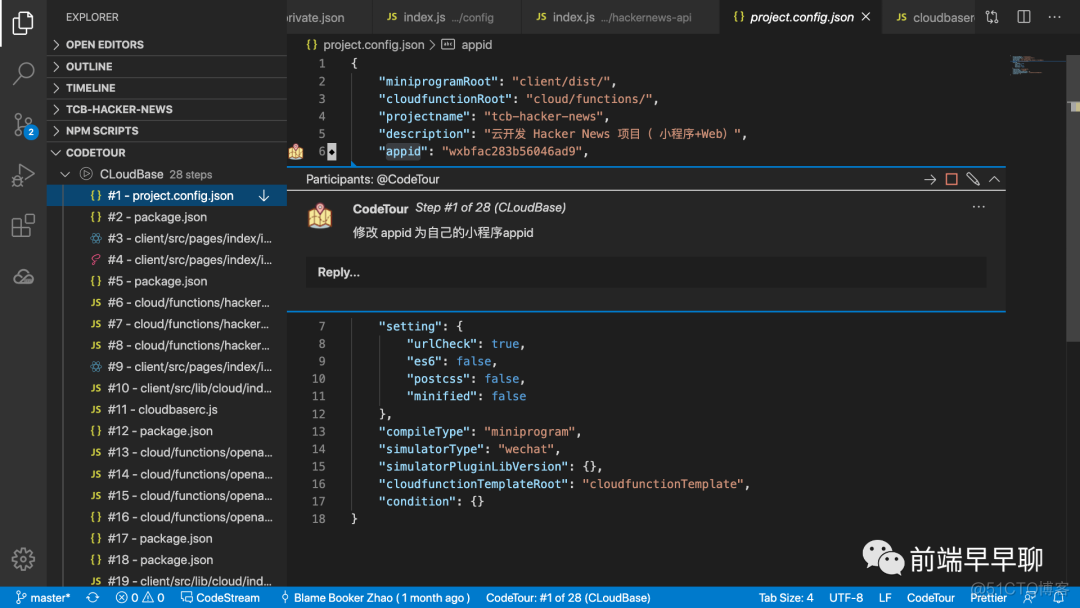Click CodeTour: #1 of 28 status item

tap(568, 598)
